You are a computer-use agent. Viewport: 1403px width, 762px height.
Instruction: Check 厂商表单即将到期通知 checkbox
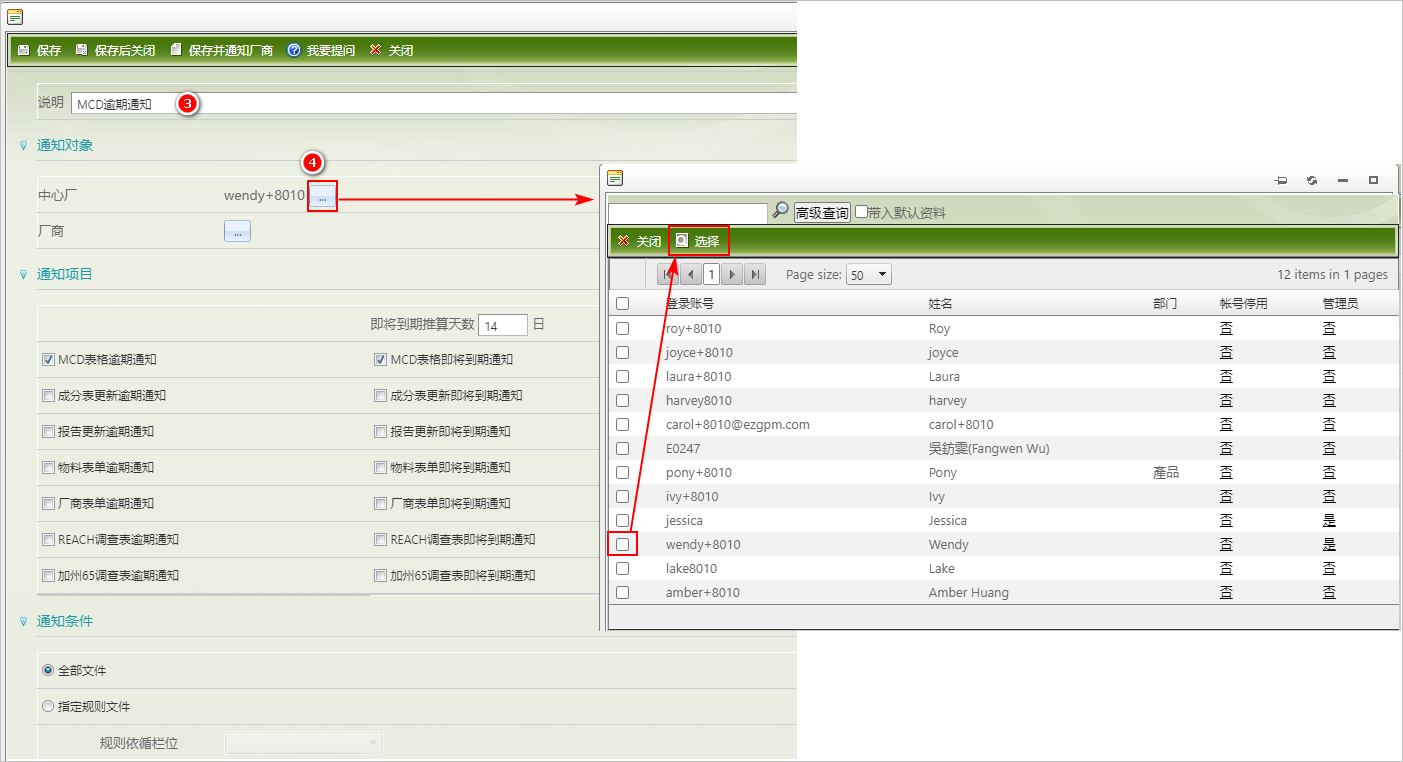(380, 504)
